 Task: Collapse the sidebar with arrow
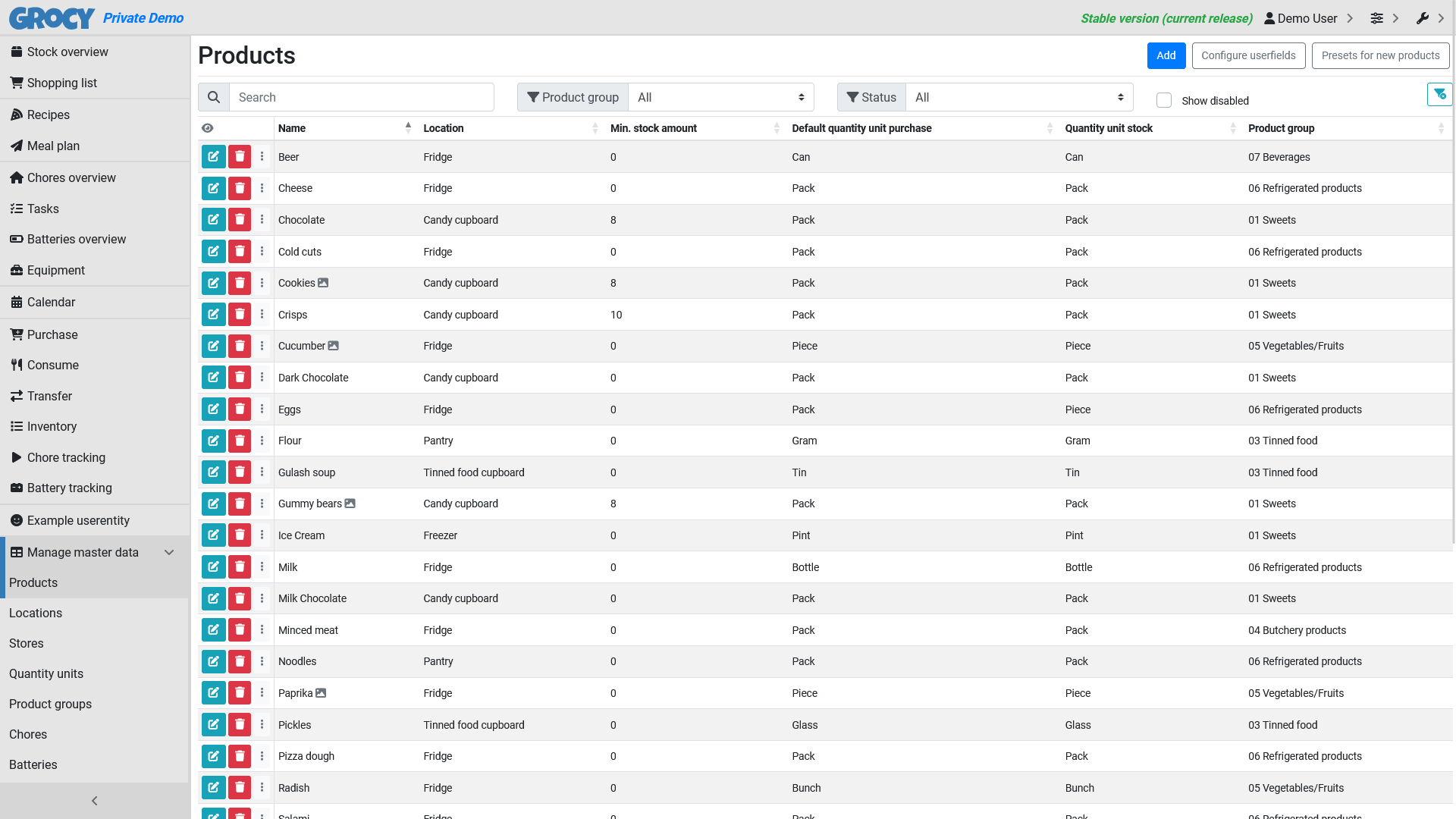95,801
